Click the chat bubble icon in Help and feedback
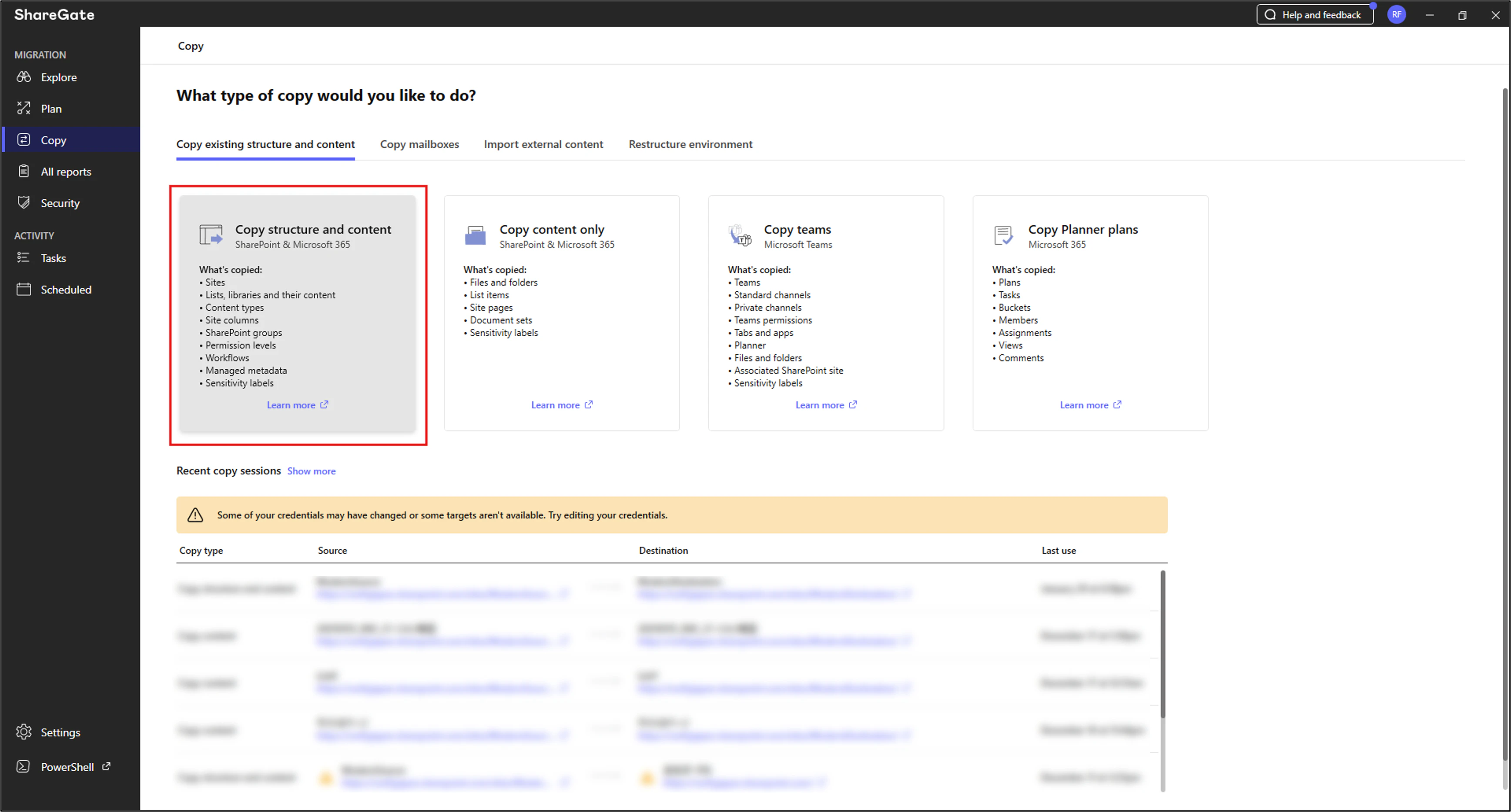Screen dimensions: 1511x812 (1270, 15)
